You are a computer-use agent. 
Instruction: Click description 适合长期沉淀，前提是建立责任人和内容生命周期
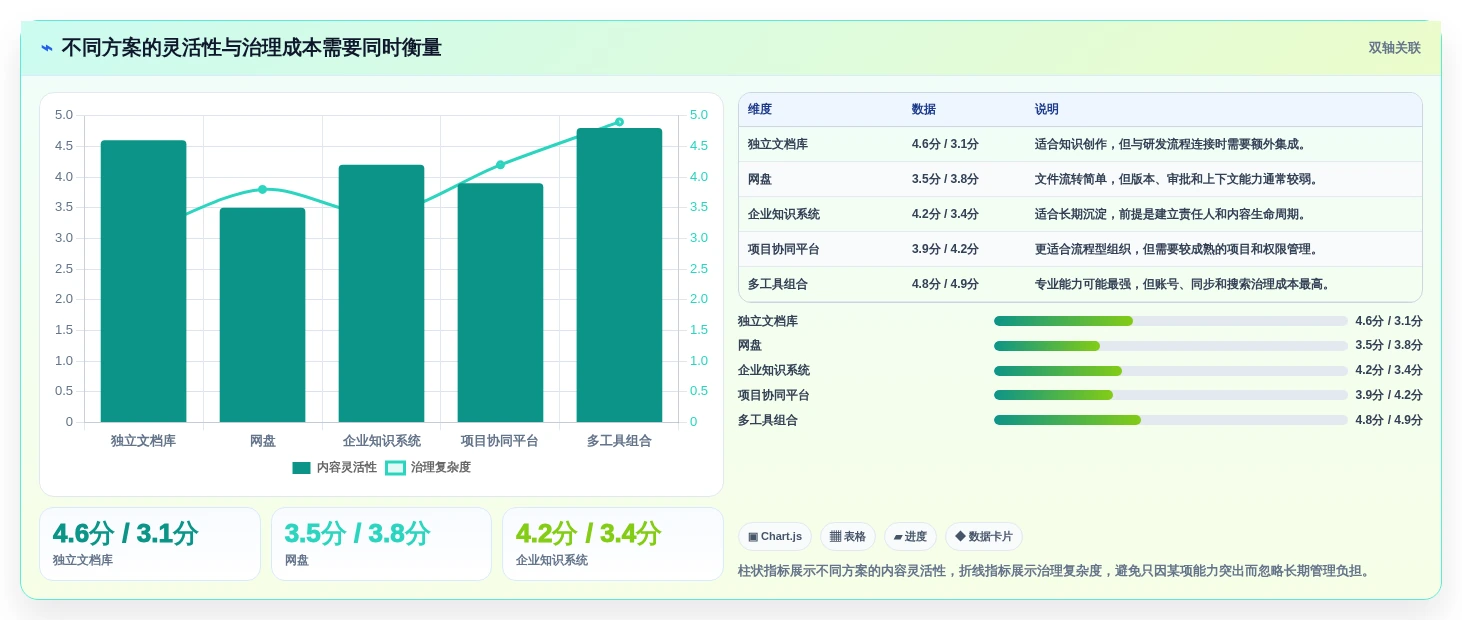[1171, 214]
